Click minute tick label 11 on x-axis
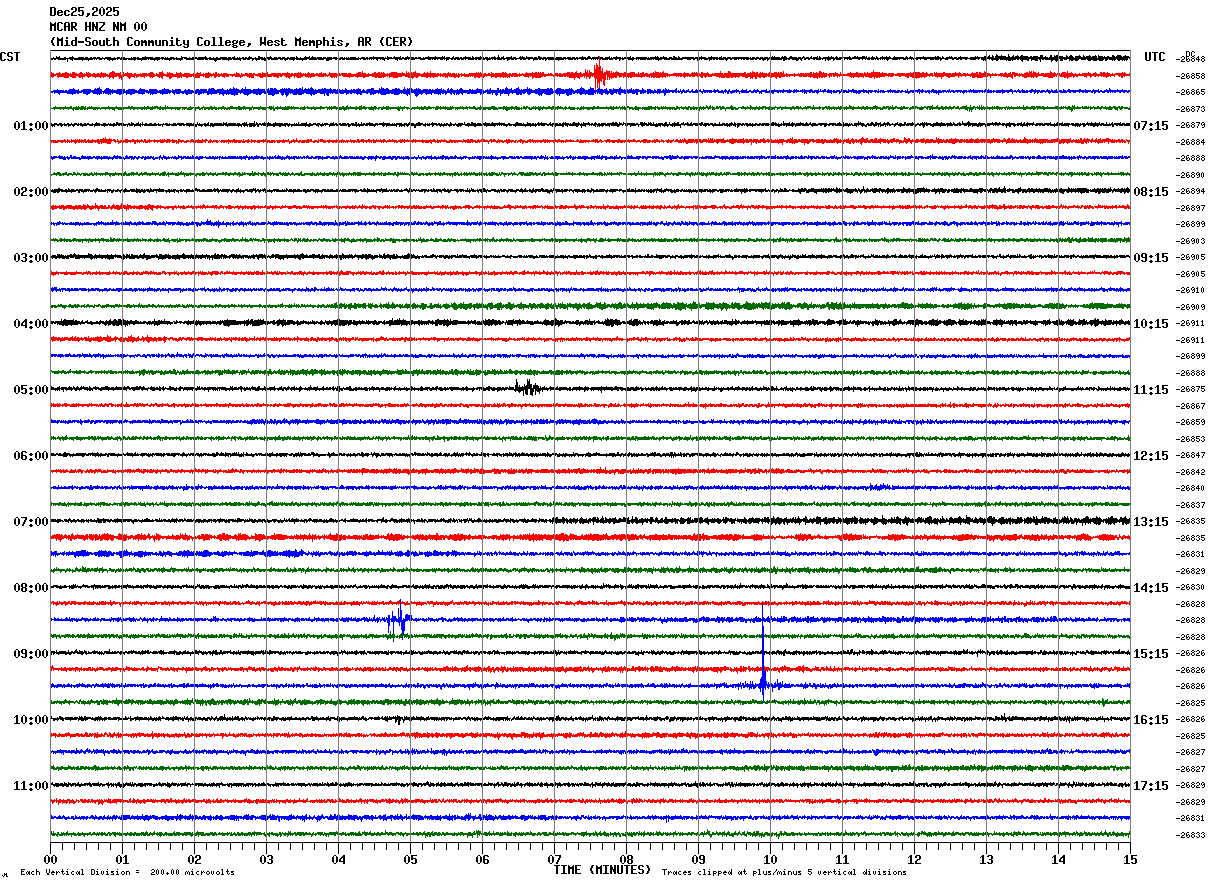This screenshot has height=886, width=1210. pyautogui.click(x=842, y=859)
